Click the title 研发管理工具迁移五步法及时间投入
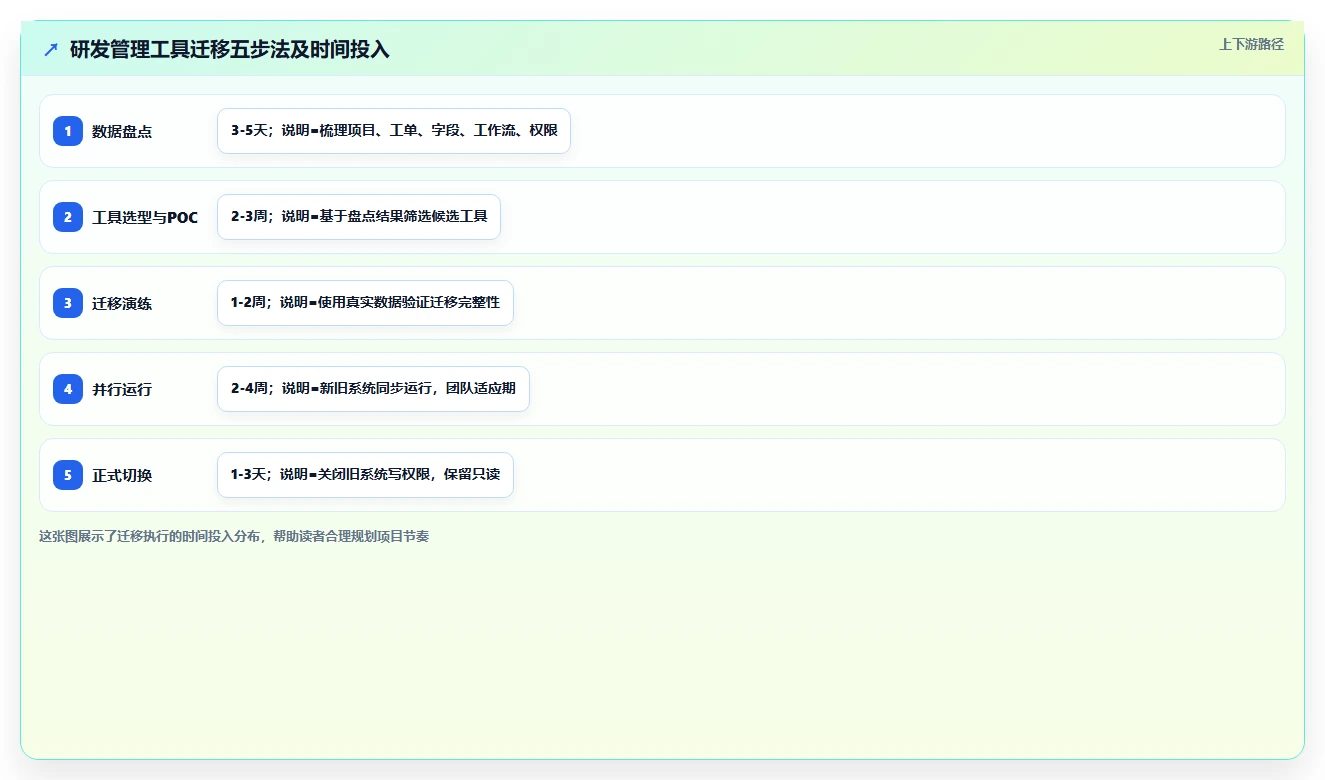The width and height of the screenshot is (1325, 780). click(x=230, y=49)
